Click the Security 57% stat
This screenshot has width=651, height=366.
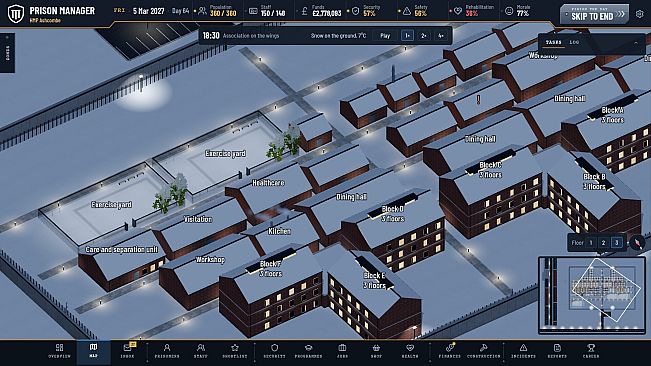pos(367,11)
